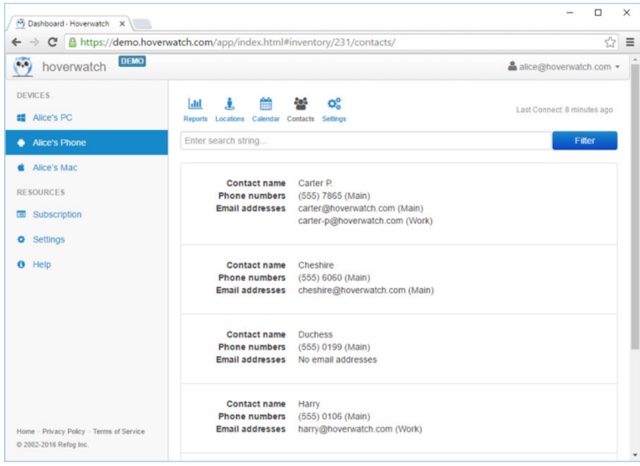Close the Dashboard - Hoverwatch tab
Image resolution: width=640 pixels, height=466 pixels.
[x=122, y=24]
